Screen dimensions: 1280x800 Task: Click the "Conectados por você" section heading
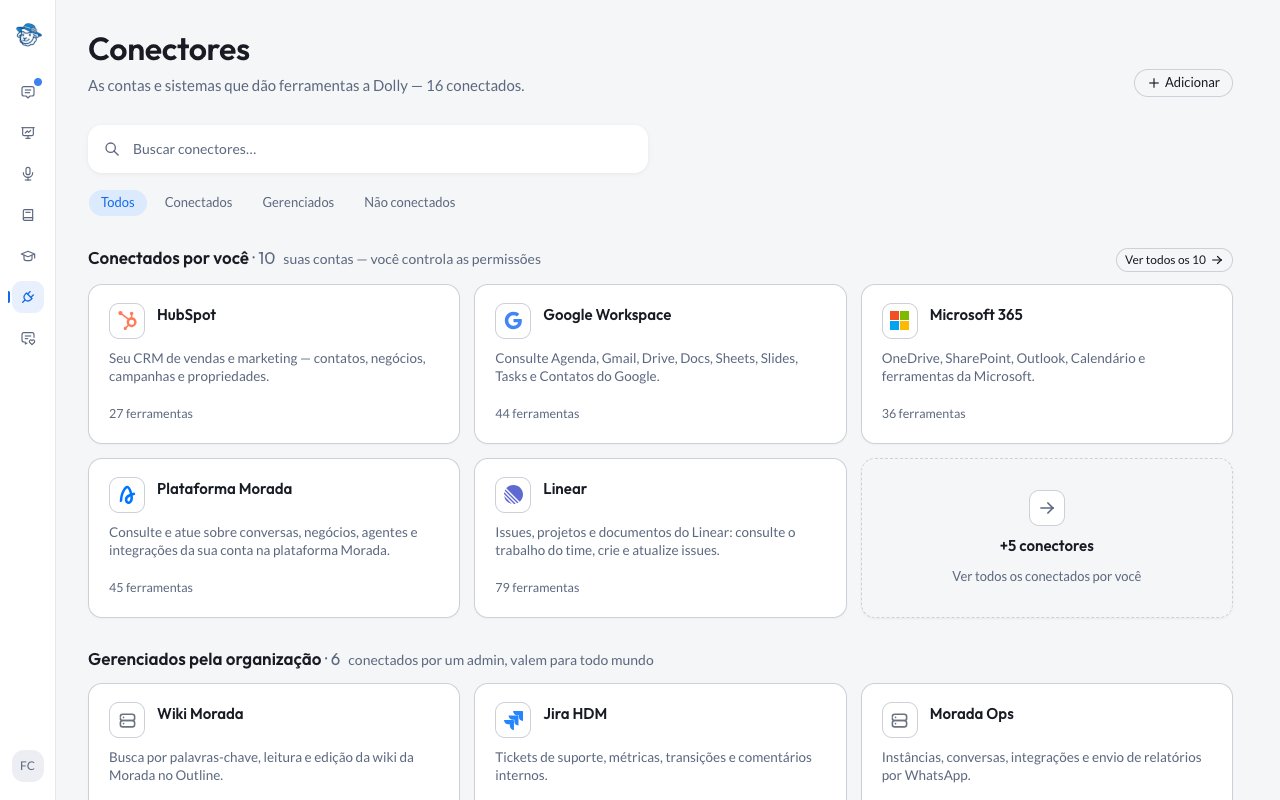click(x=168, y=259)
